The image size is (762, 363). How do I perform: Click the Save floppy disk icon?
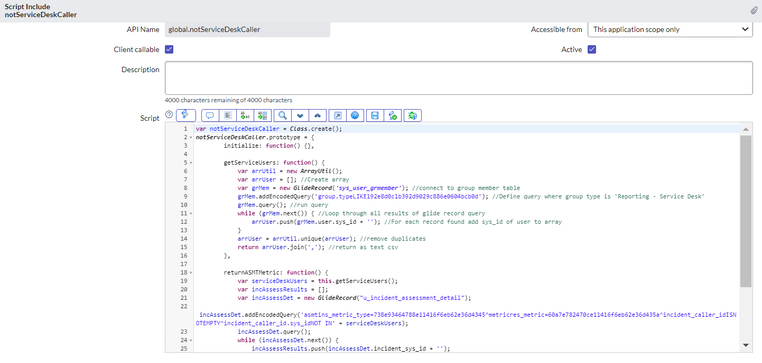[375, 115]
